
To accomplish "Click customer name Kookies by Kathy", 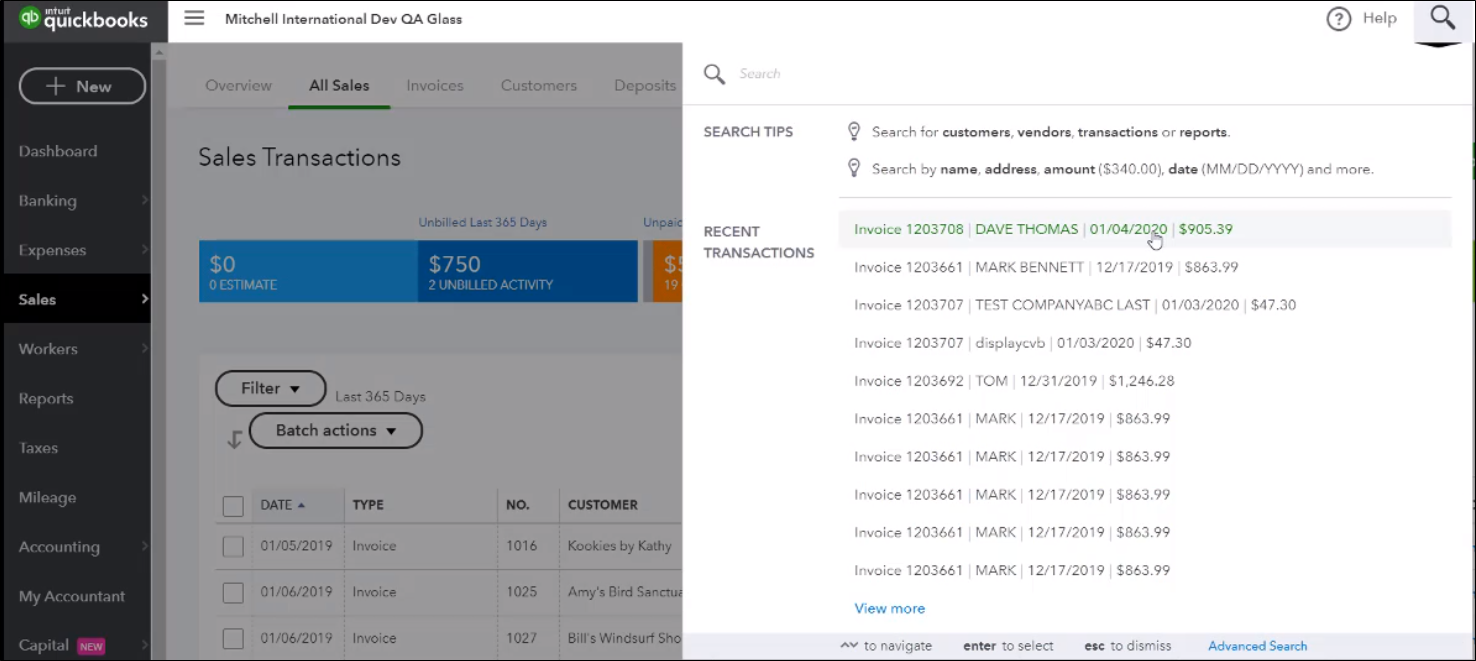I will (x=620, y=546).
